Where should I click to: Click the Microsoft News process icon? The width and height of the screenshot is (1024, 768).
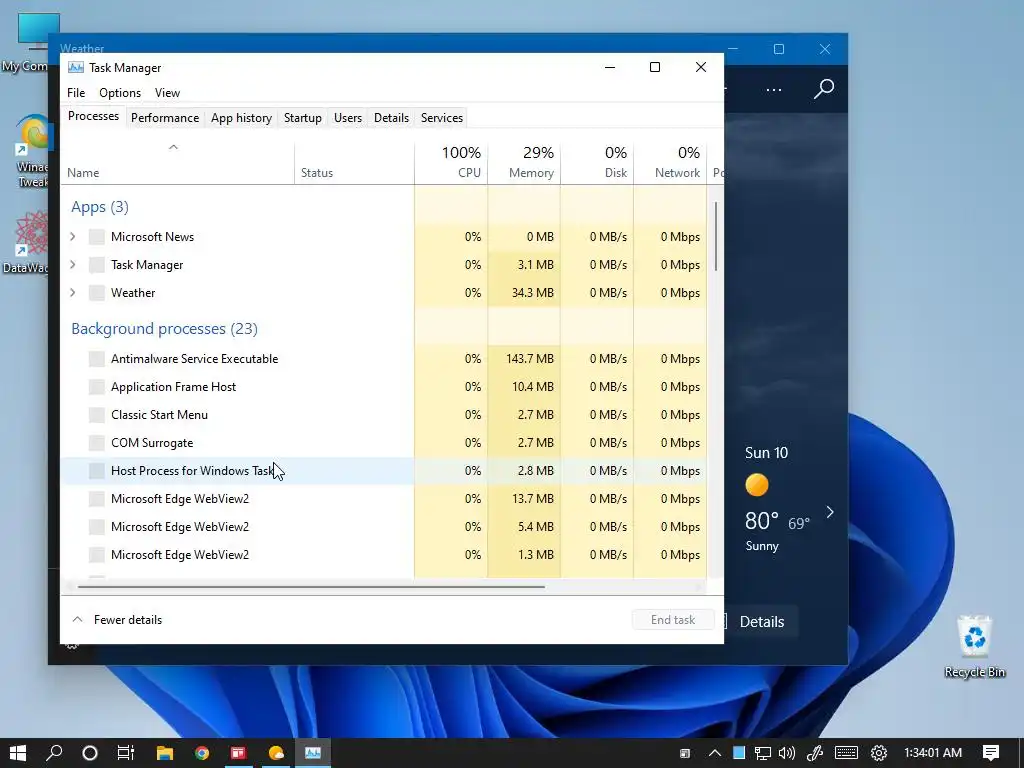pyautogui.click(x=97, y=237)
